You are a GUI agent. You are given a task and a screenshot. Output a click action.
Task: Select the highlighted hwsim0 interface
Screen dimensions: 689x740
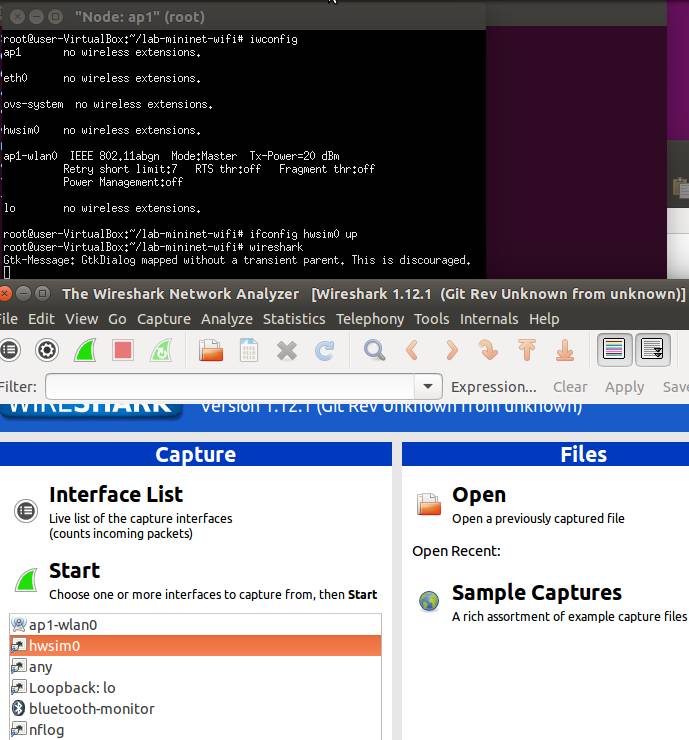[x=195, y=646]
